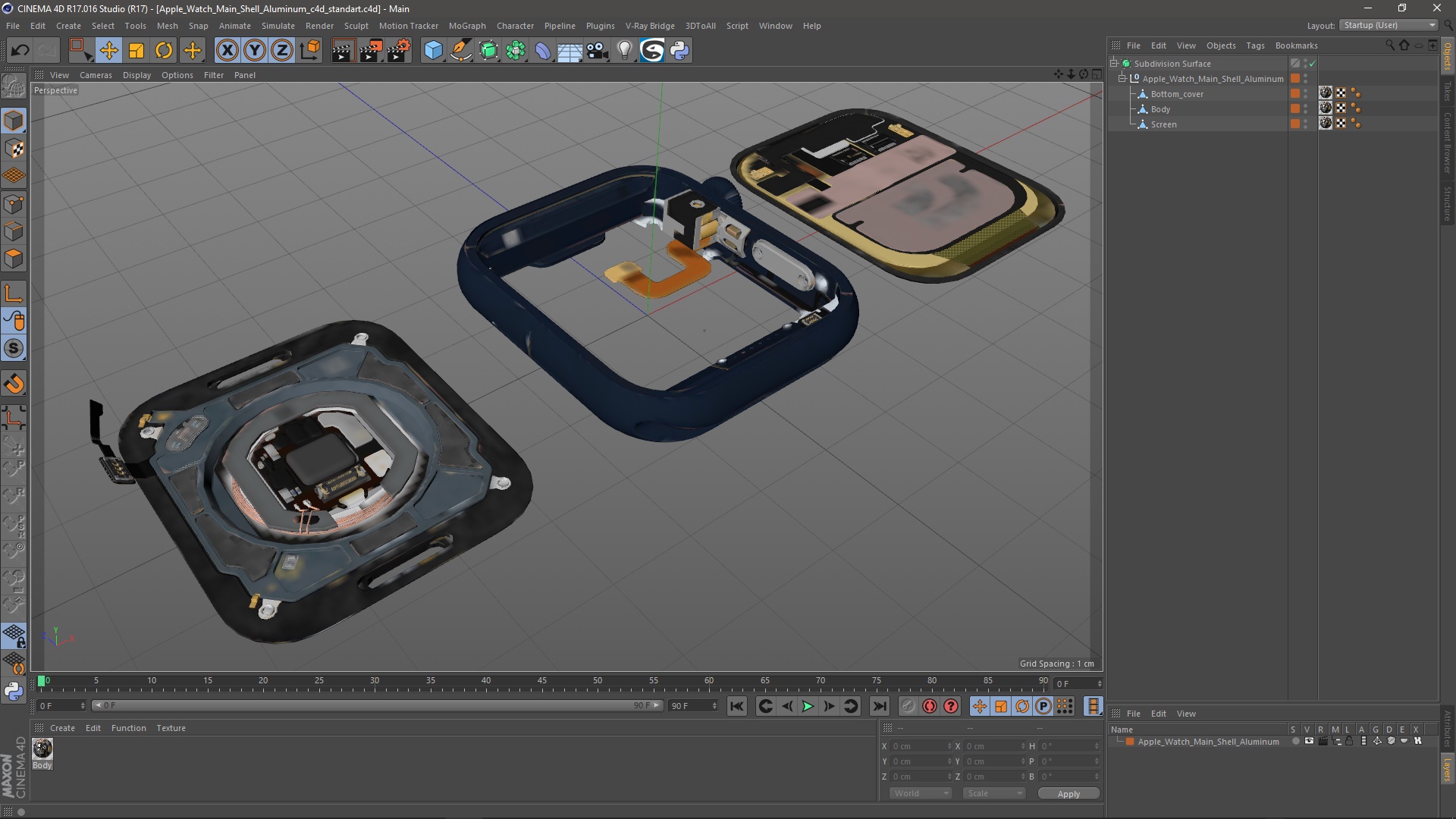The image size is (1456, 819).
Task: Select the Body object
Action: 1160,109
